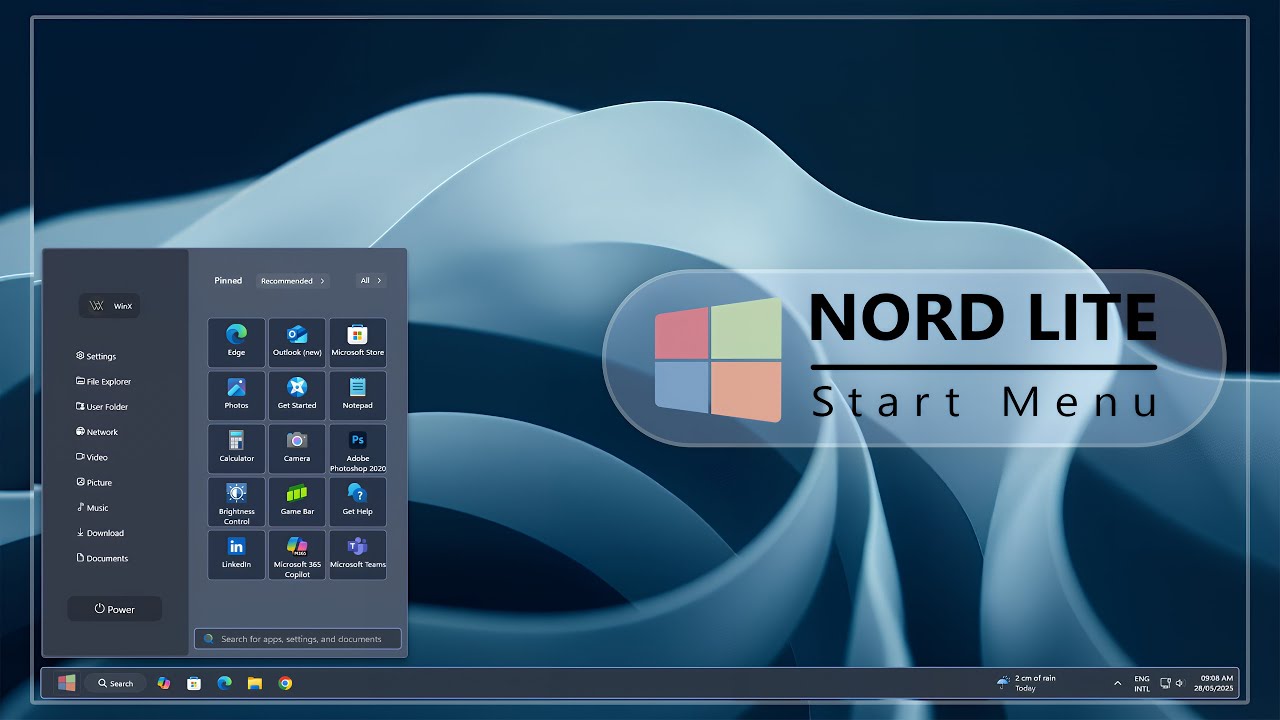Launch Game Bar pinned app
Image resolution: width=1280 pixels, height=720 pixels.
(x=297, y=501)
